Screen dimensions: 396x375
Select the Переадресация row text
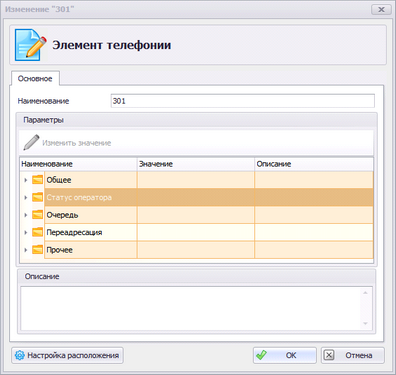(x=74, y=232)
